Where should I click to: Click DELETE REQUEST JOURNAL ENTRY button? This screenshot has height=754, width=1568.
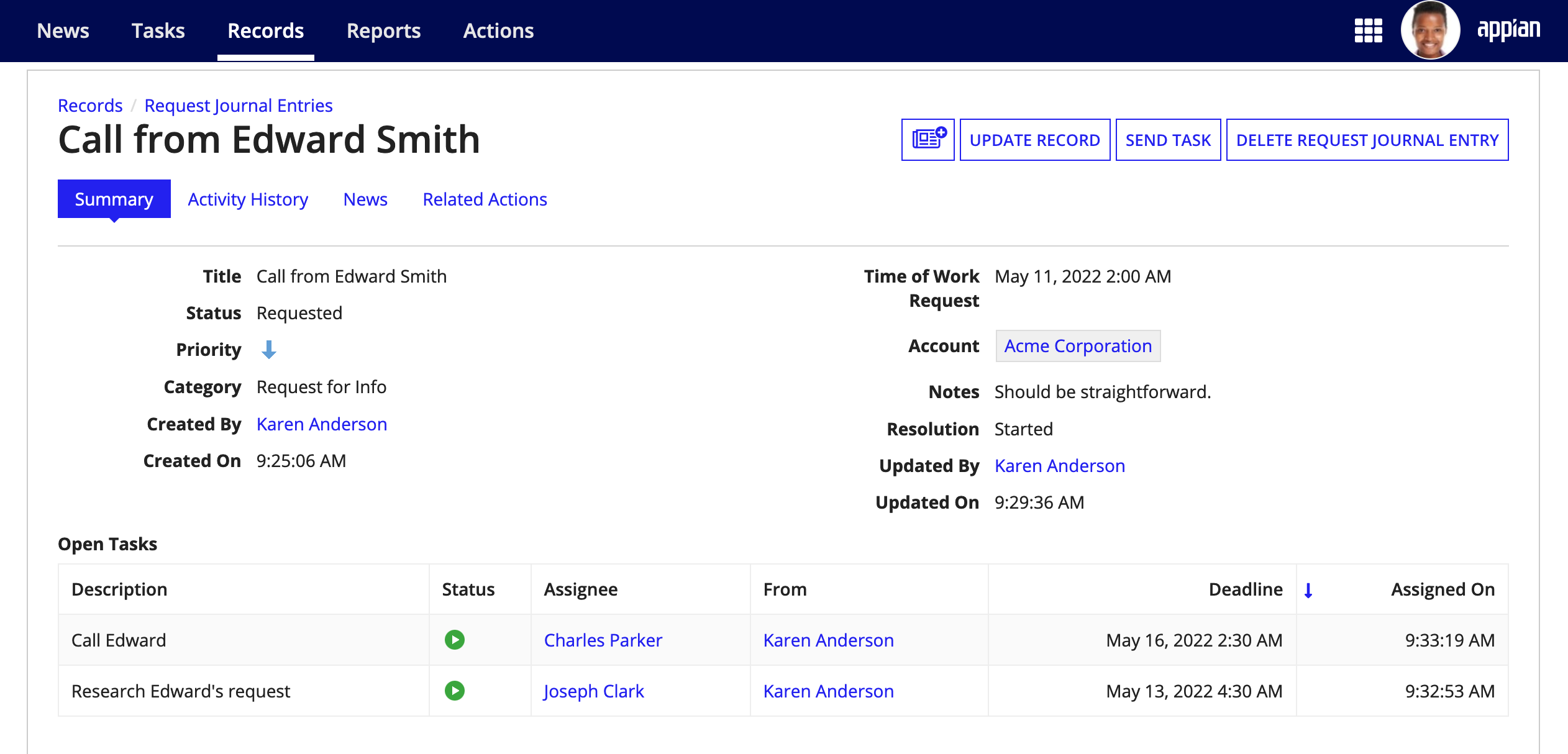coord(1367,140)
